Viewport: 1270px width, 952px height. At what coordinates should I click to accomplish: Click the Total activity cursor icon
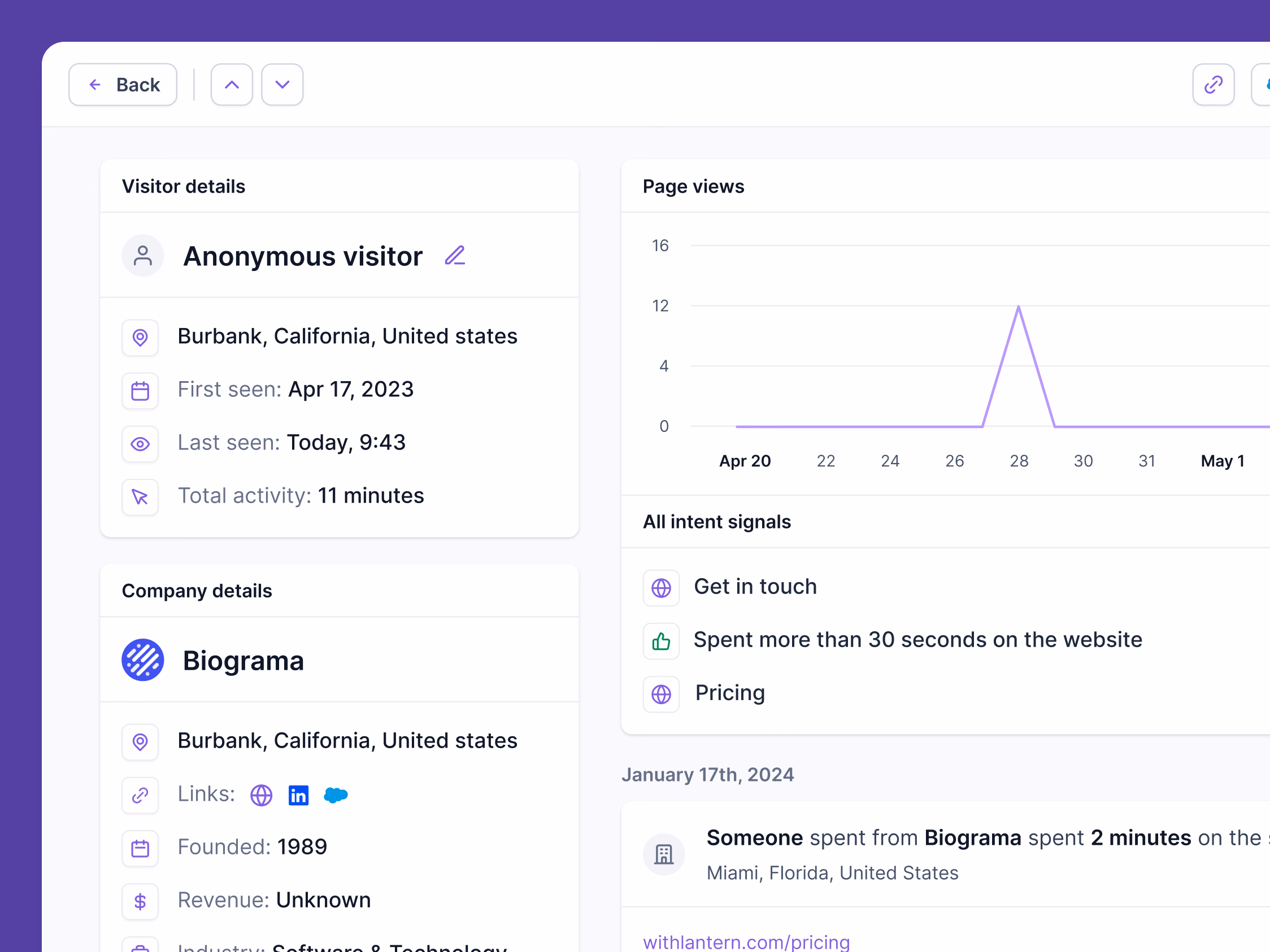pos(140,497)
